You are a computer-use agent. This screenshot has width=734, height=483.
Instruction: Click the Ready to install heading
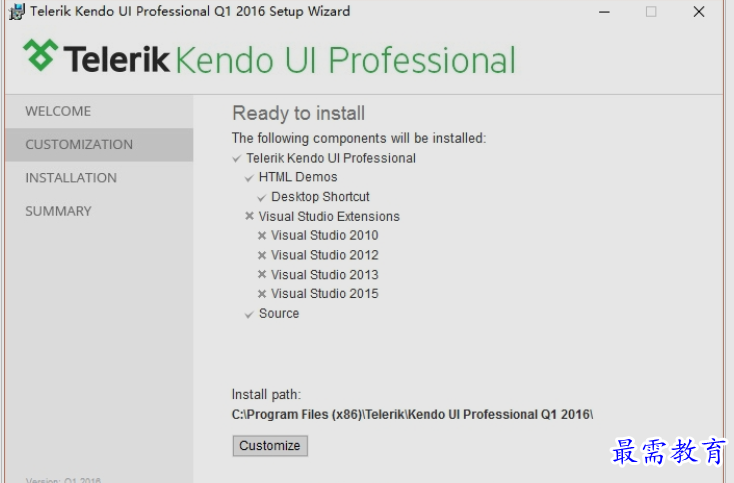click(299, 114)
